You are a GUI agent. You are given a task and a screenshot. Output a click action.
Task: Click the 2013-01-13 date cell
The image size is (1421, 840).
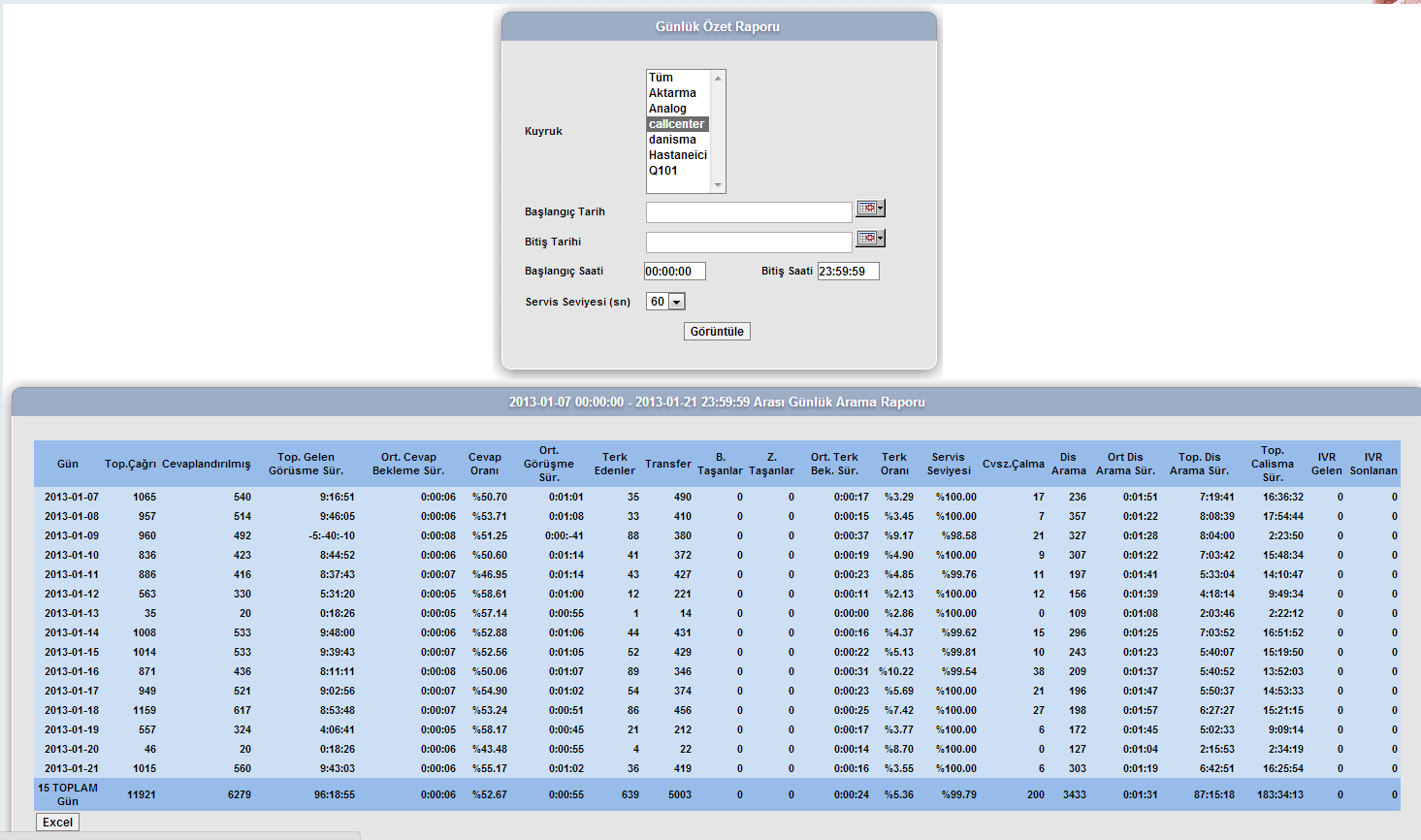pyautogui.click(x=72, y=613)
